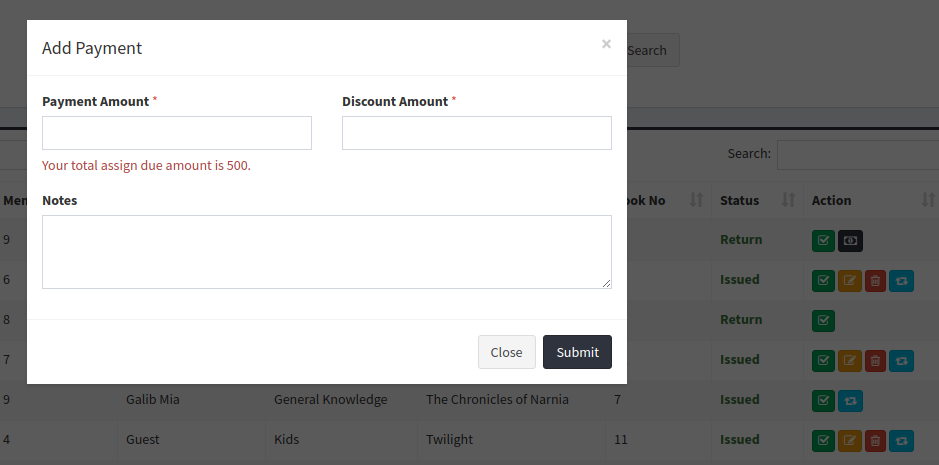This screenshot has width=939, height=465.
Task: Sort table by Book No column arrows
Action: coord(696,201)
